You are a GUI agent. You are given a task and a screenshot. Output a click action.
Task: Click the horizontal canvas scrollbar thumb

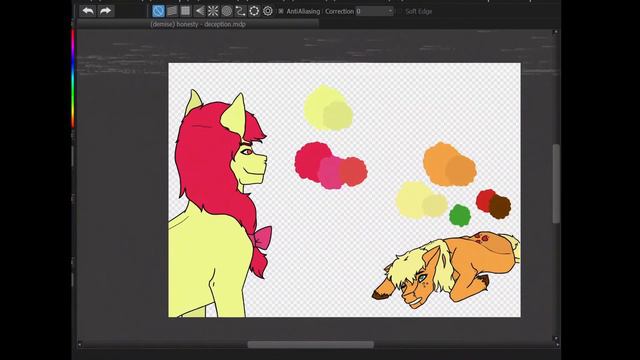[311, 344]
